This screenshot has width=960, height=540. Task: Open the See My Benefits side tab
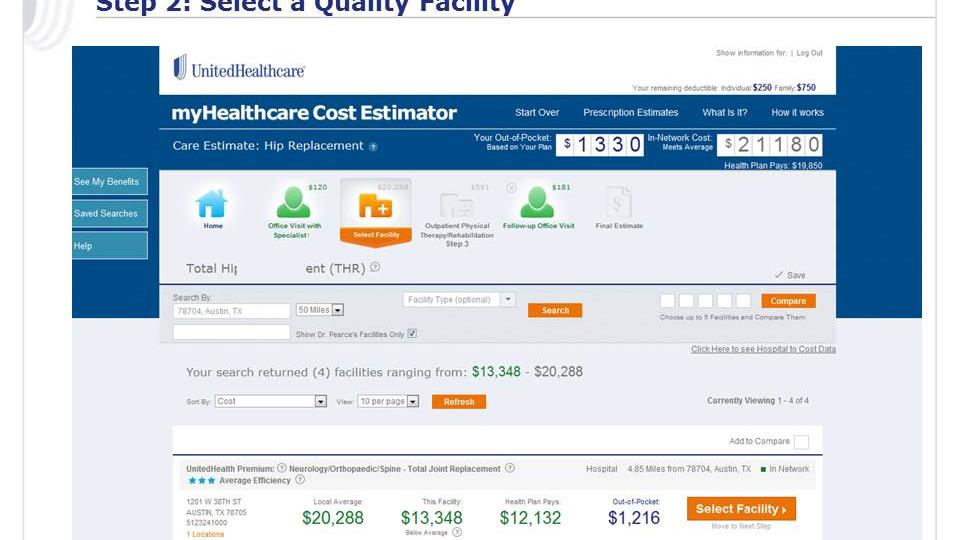110,181
